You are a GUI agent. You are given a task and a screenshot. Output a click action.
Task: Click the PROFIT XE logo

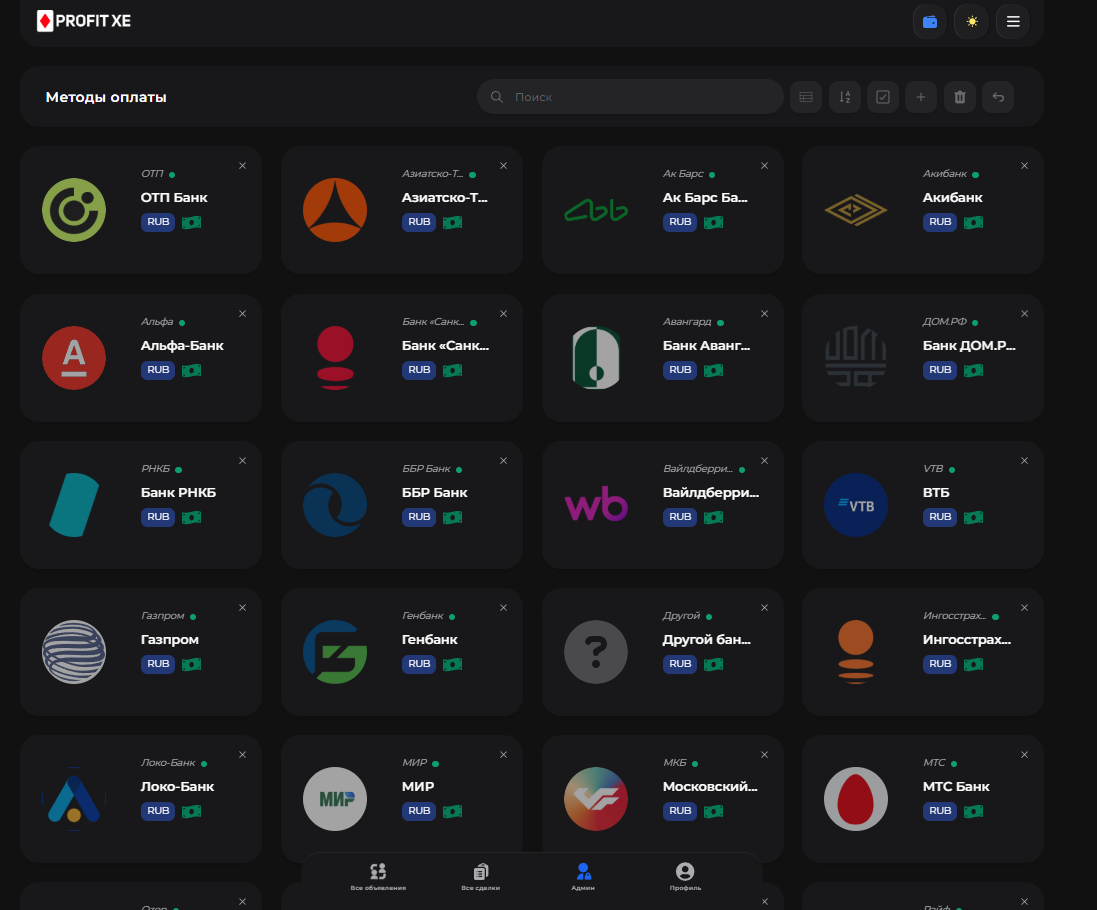pos(84,21)
